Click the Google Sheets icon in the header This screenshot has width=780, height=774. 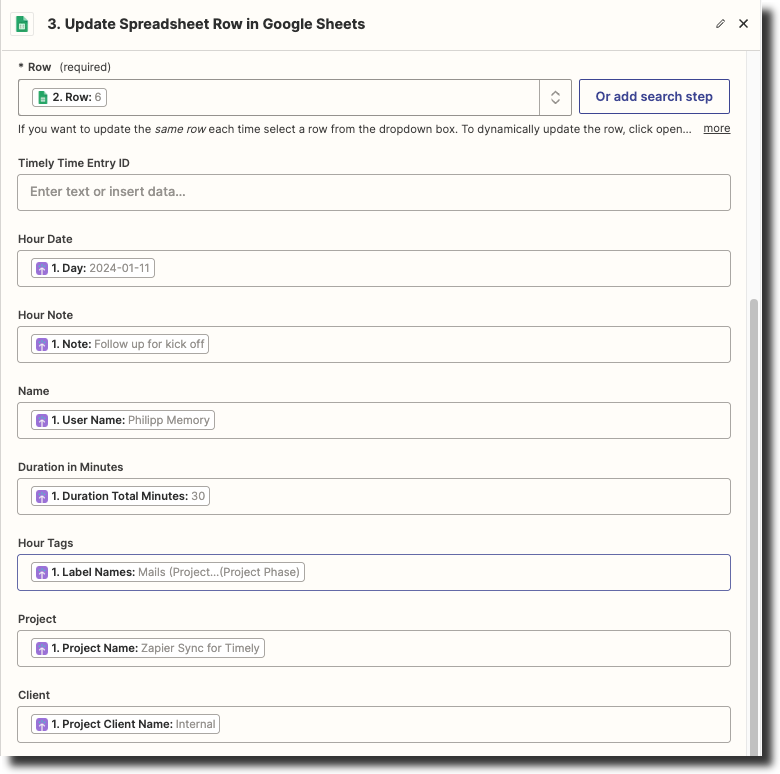(x=22, y=24)
